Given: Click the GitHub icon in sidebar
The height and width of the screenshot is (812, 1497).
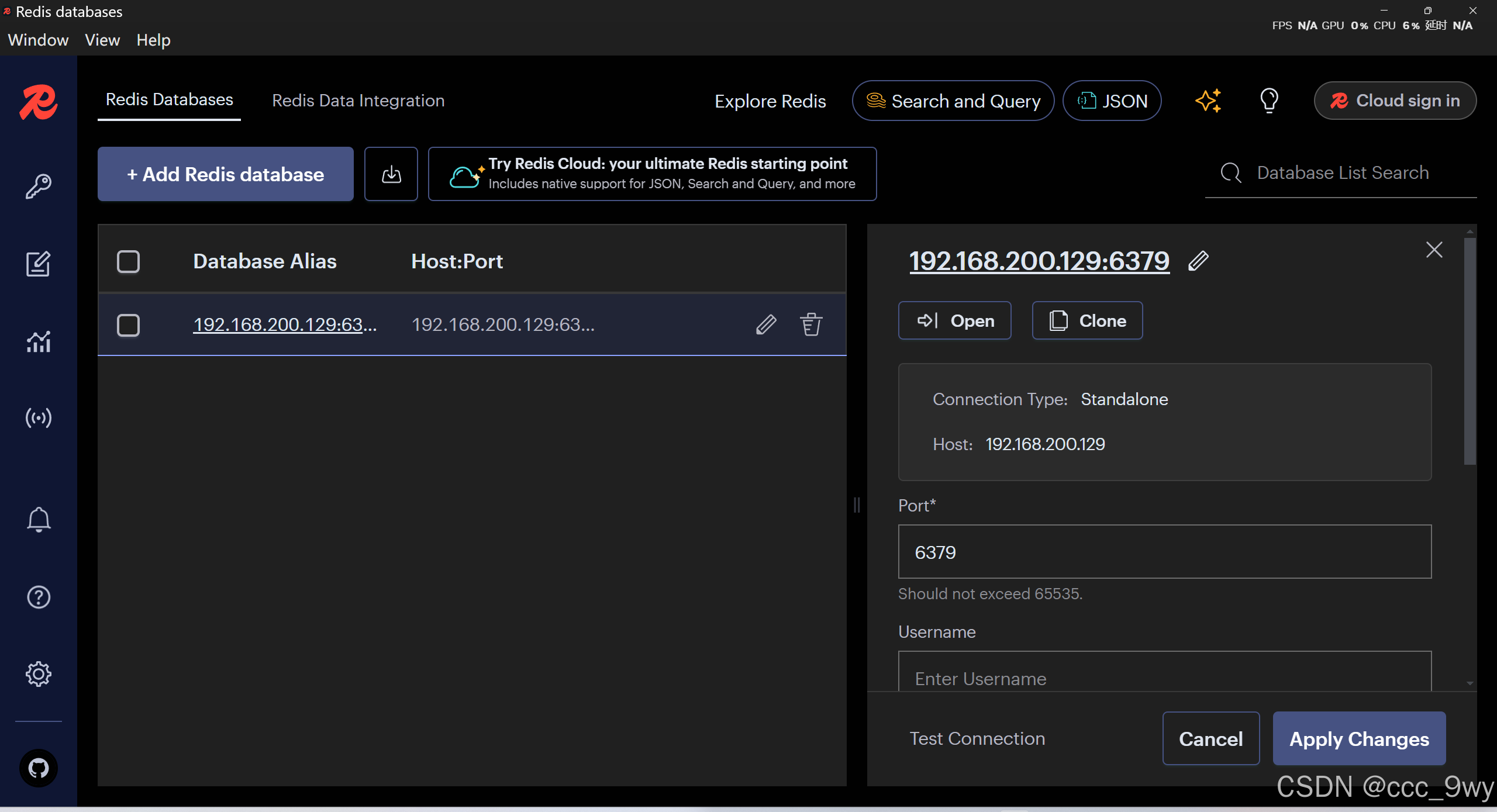Looking at the screenshot, I should click(39, 768).
